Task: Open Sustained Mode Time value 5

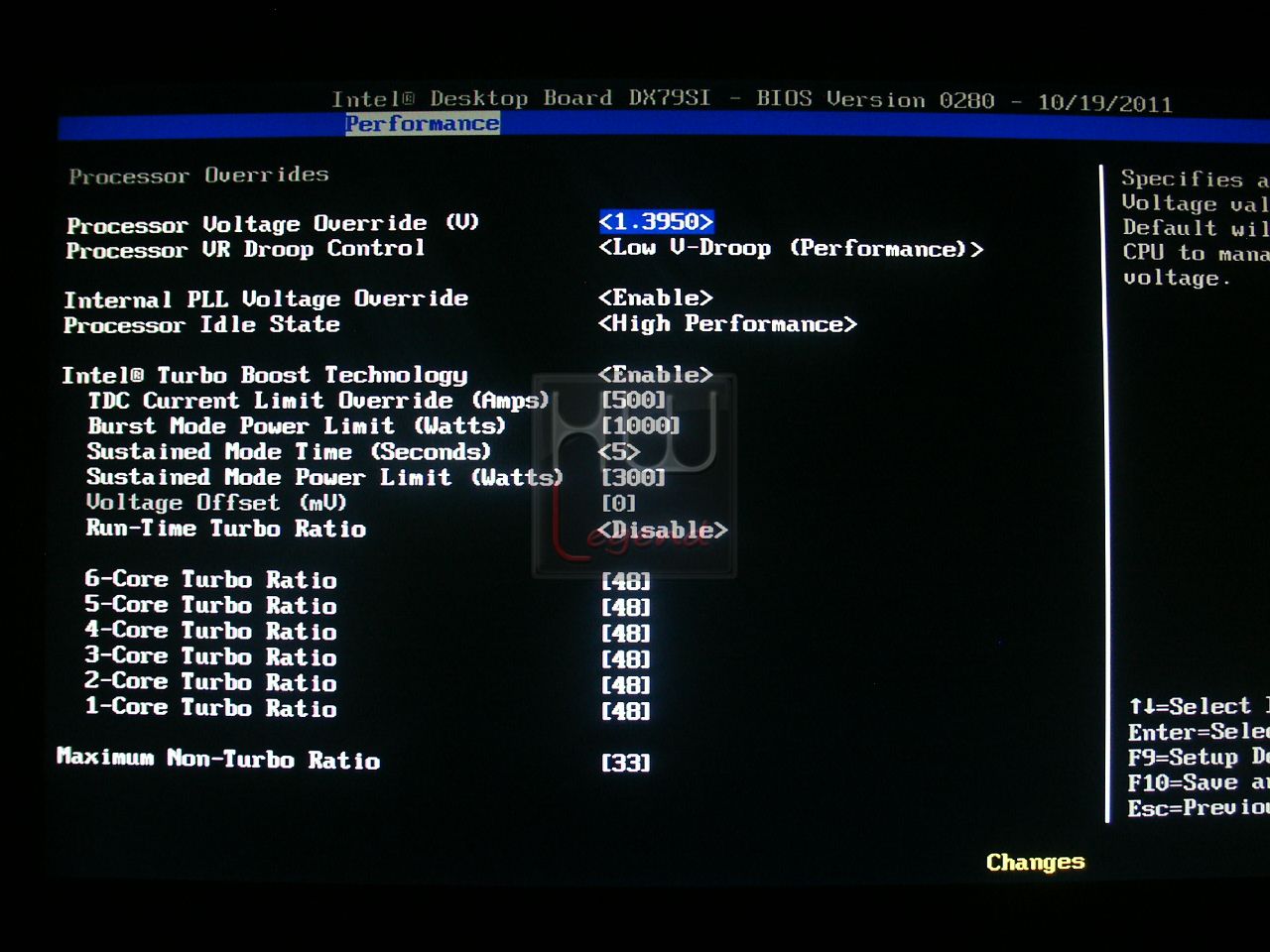Action: click(619, 451)
